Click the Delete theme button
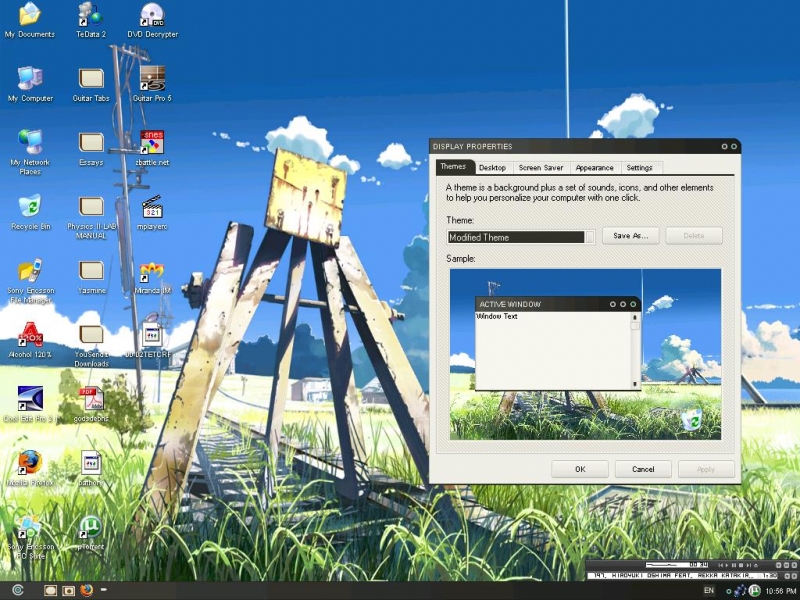 [x=694, y=236]
